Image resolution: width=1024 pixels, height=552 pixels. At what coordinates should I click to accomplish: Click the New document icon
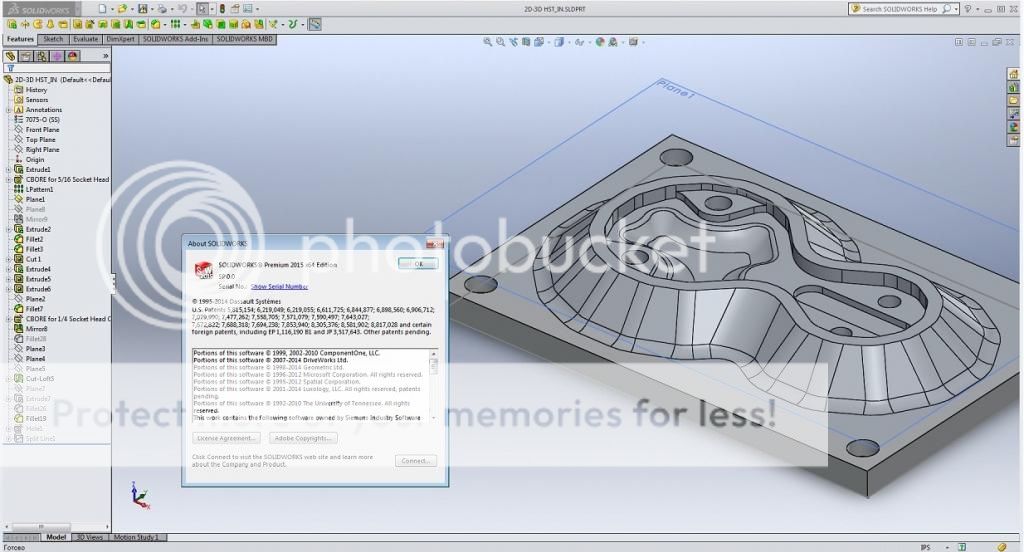point(103,8)
